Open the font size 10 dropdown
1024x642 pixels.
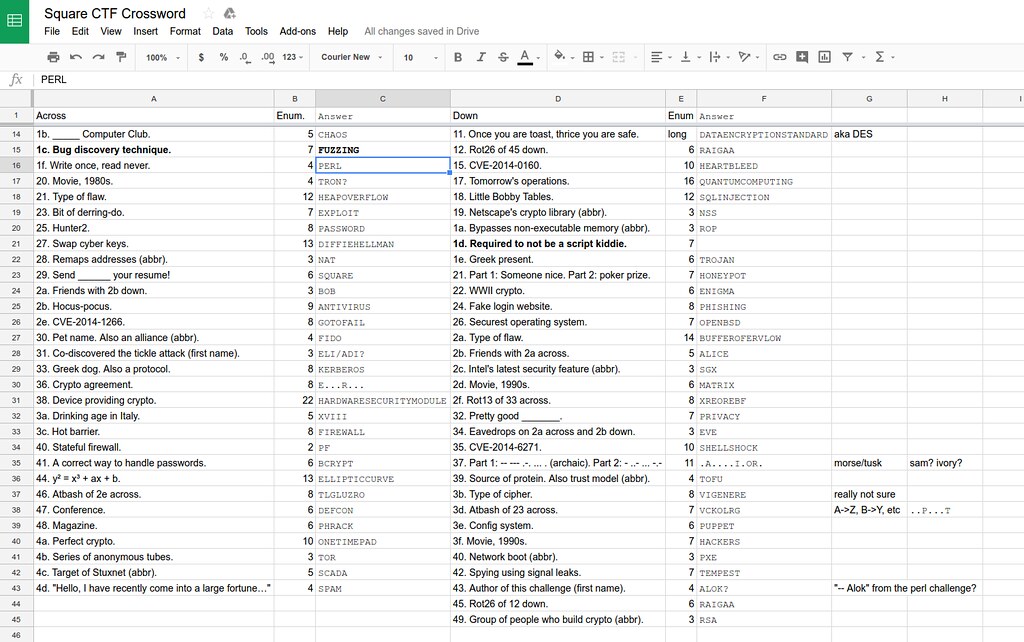click(x=421, y=57)
